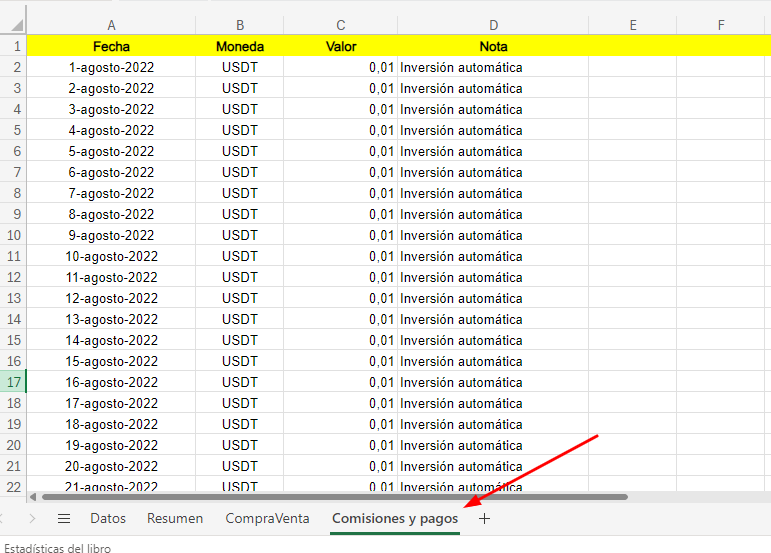
Task: Go to the CompraVenta sheet tab
Action: (x=267, y=519)
